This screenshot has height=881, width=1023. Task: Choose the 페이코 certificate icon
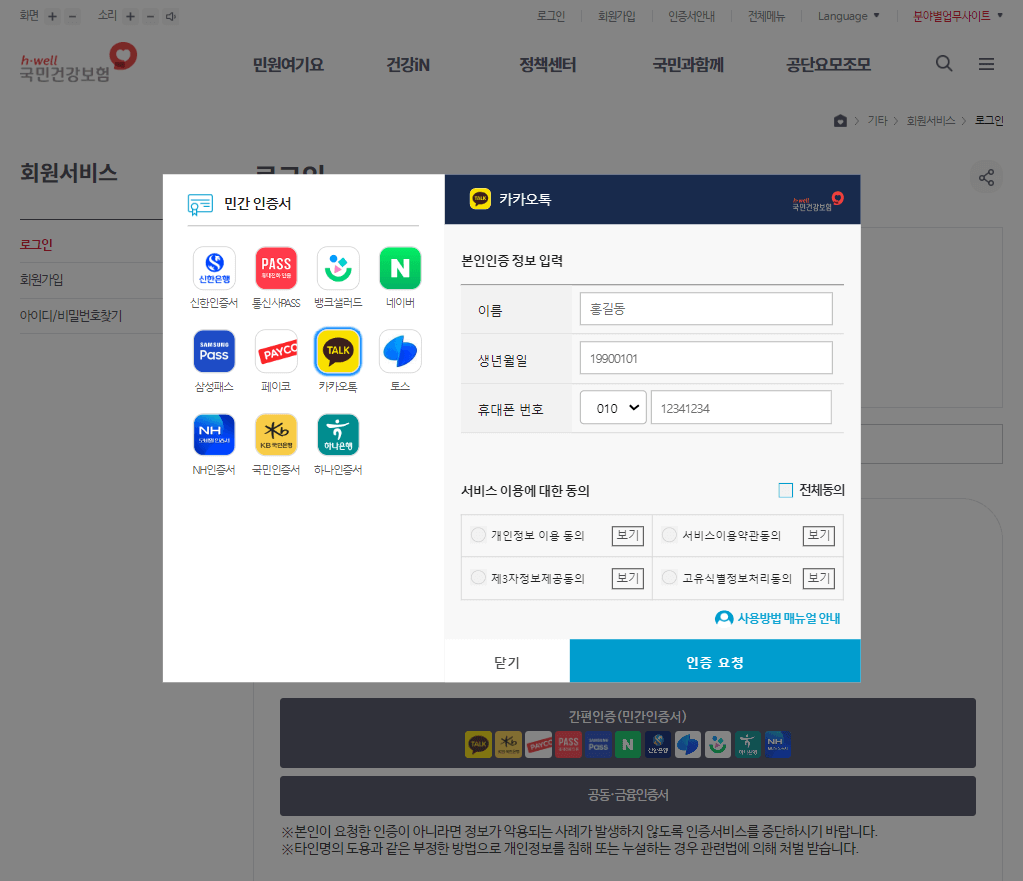point(276,351)
